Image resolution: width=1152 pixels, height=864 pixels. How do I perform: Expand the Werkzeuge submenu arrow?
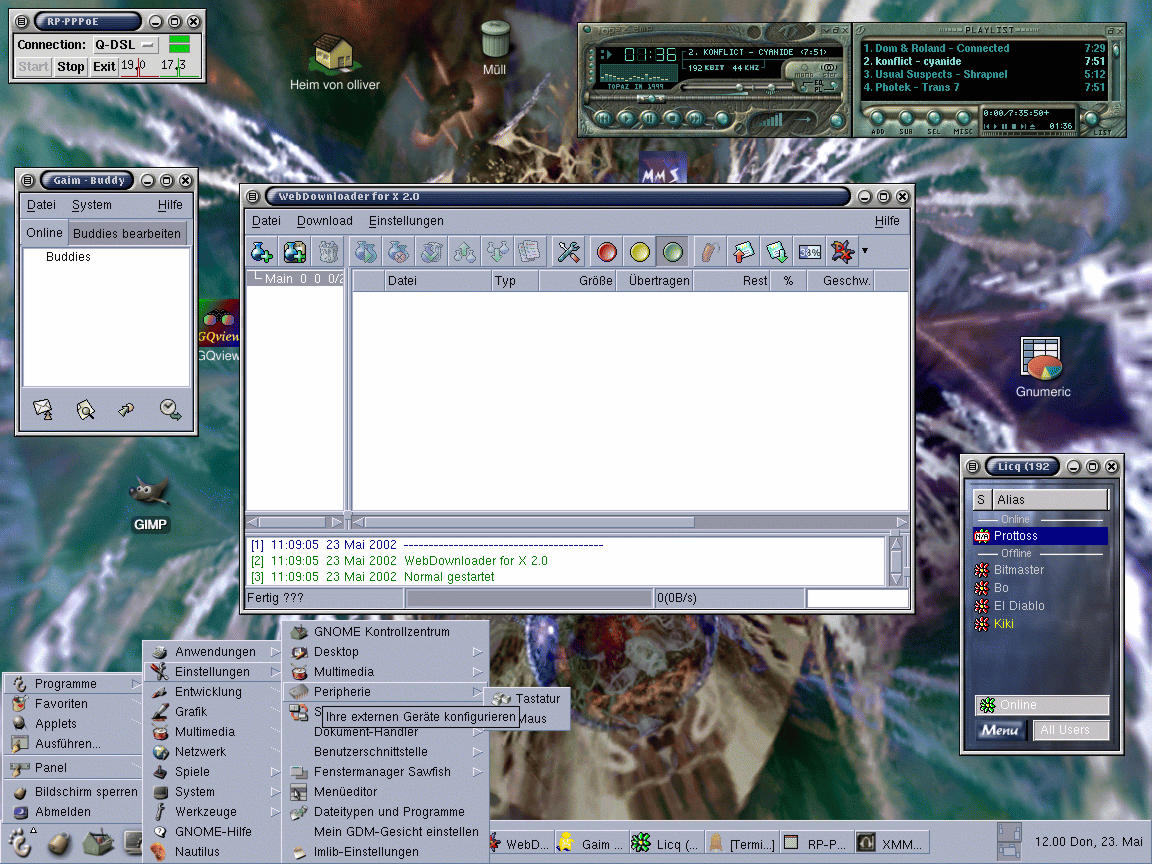[x=275, y=812]
